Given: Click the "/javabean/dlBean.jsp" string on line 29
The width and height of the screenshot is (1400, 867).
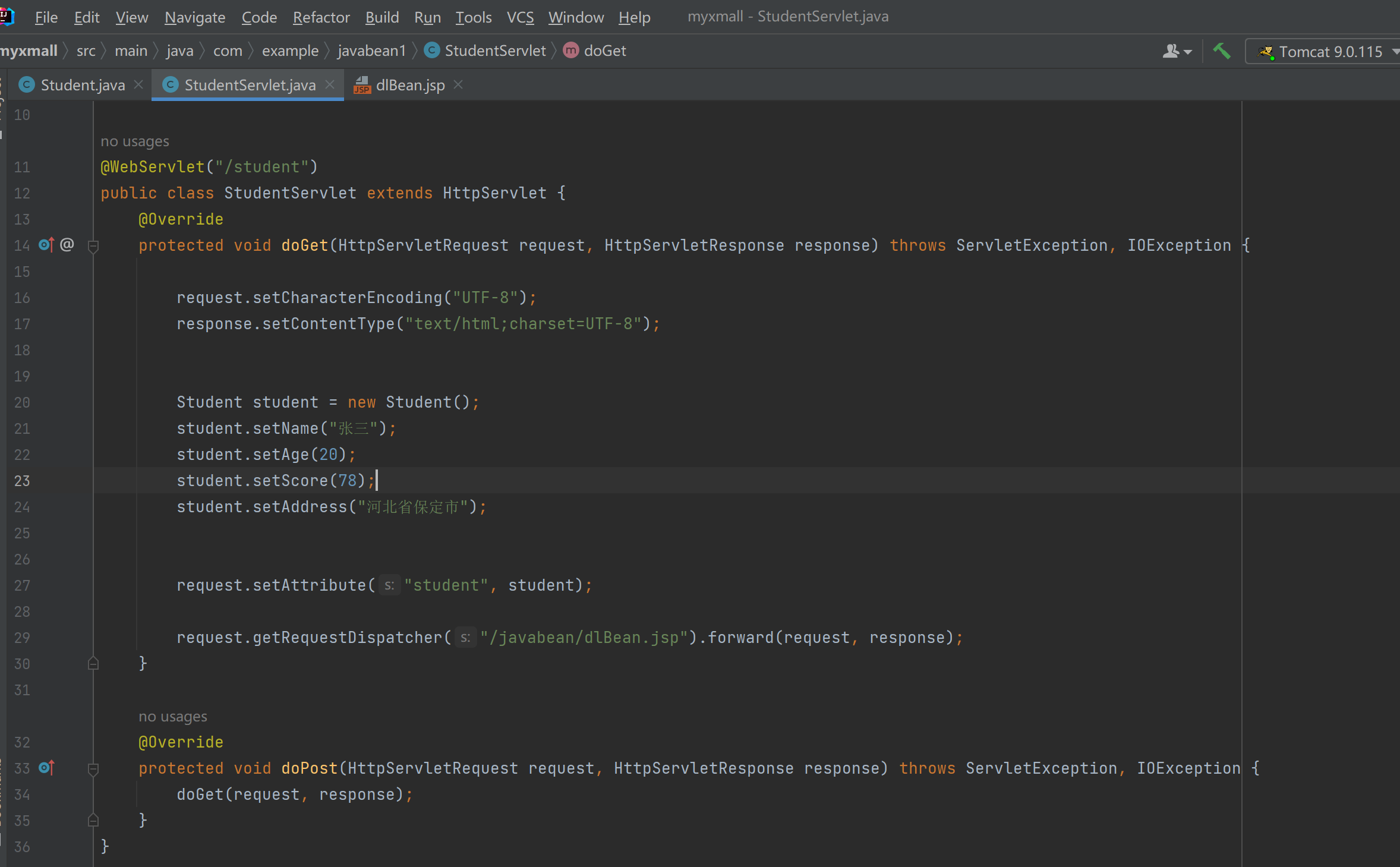Looking at the screenshot, I should pos(584,637).
